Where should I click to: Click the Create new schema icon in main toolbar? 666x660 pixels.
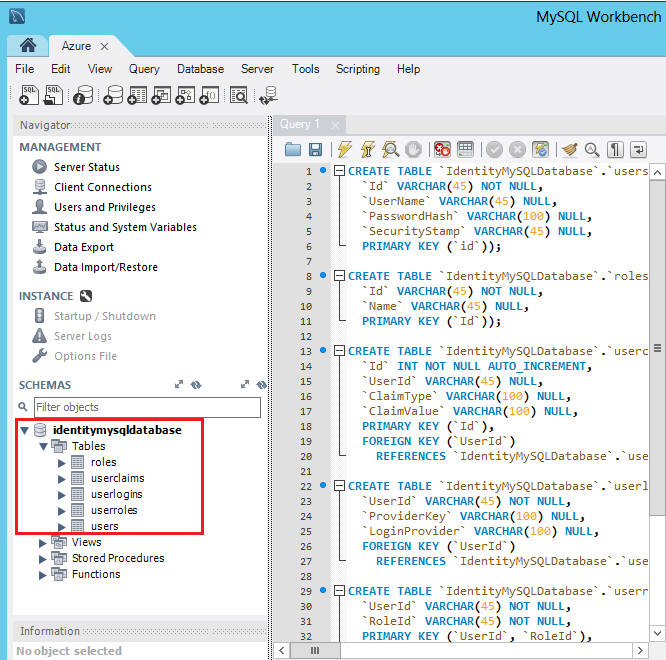pos(111,95)
